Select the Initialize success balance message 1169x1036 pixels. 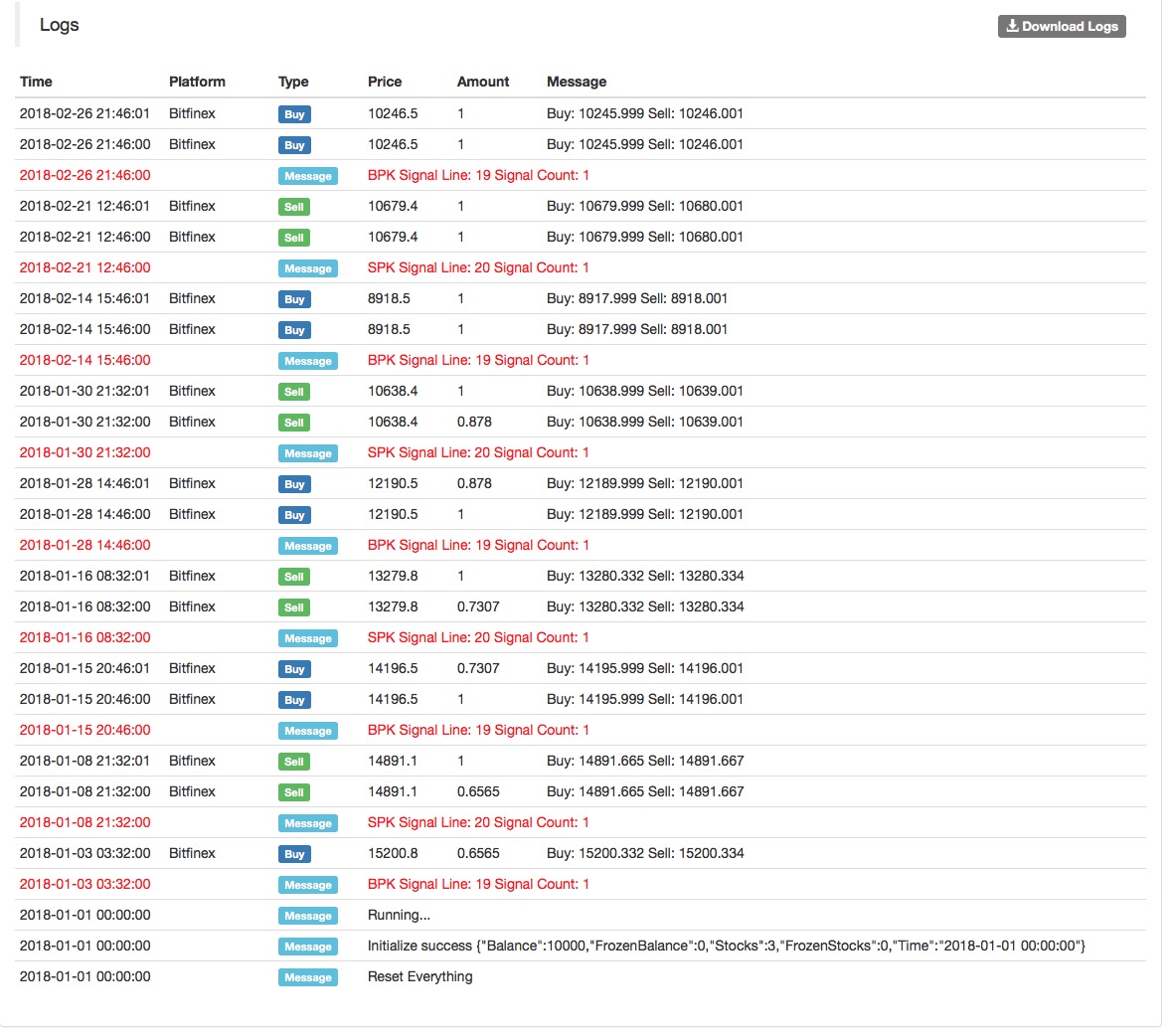726,946
